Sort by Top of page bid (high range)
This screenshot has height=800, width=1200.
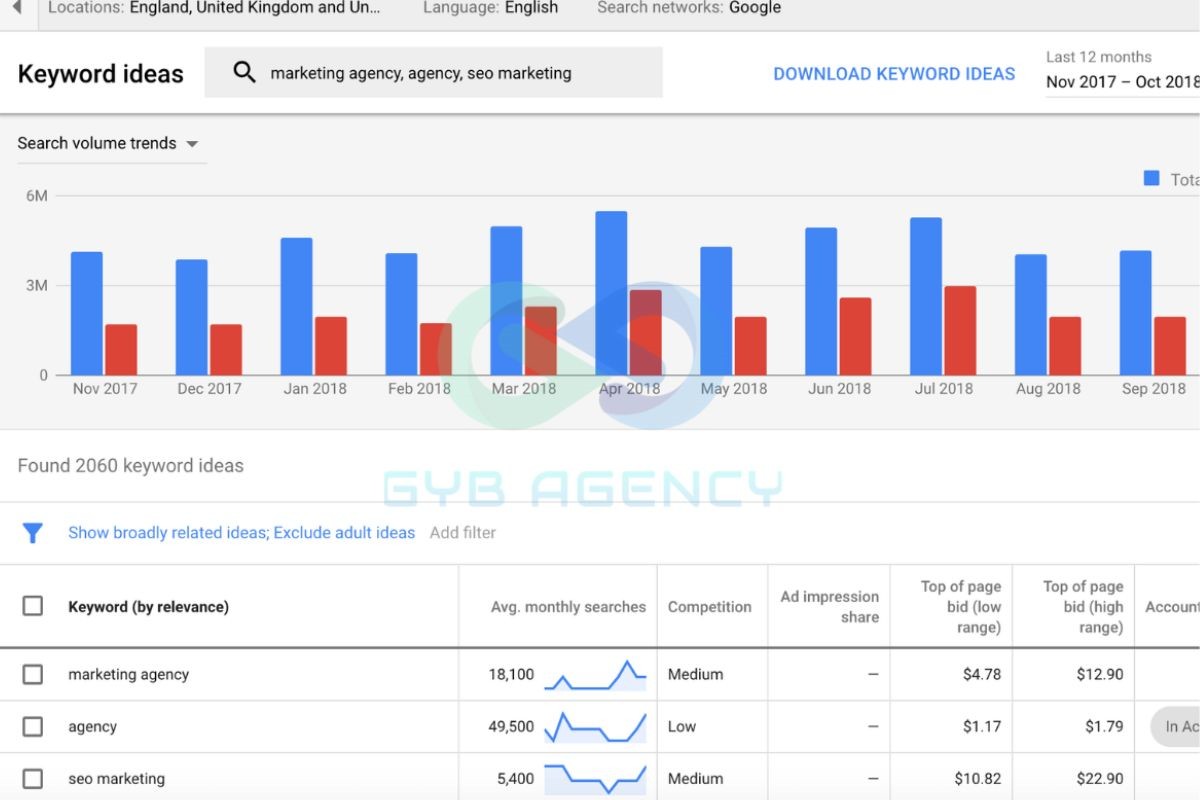pyautogui.click(x=1083, y=607)
